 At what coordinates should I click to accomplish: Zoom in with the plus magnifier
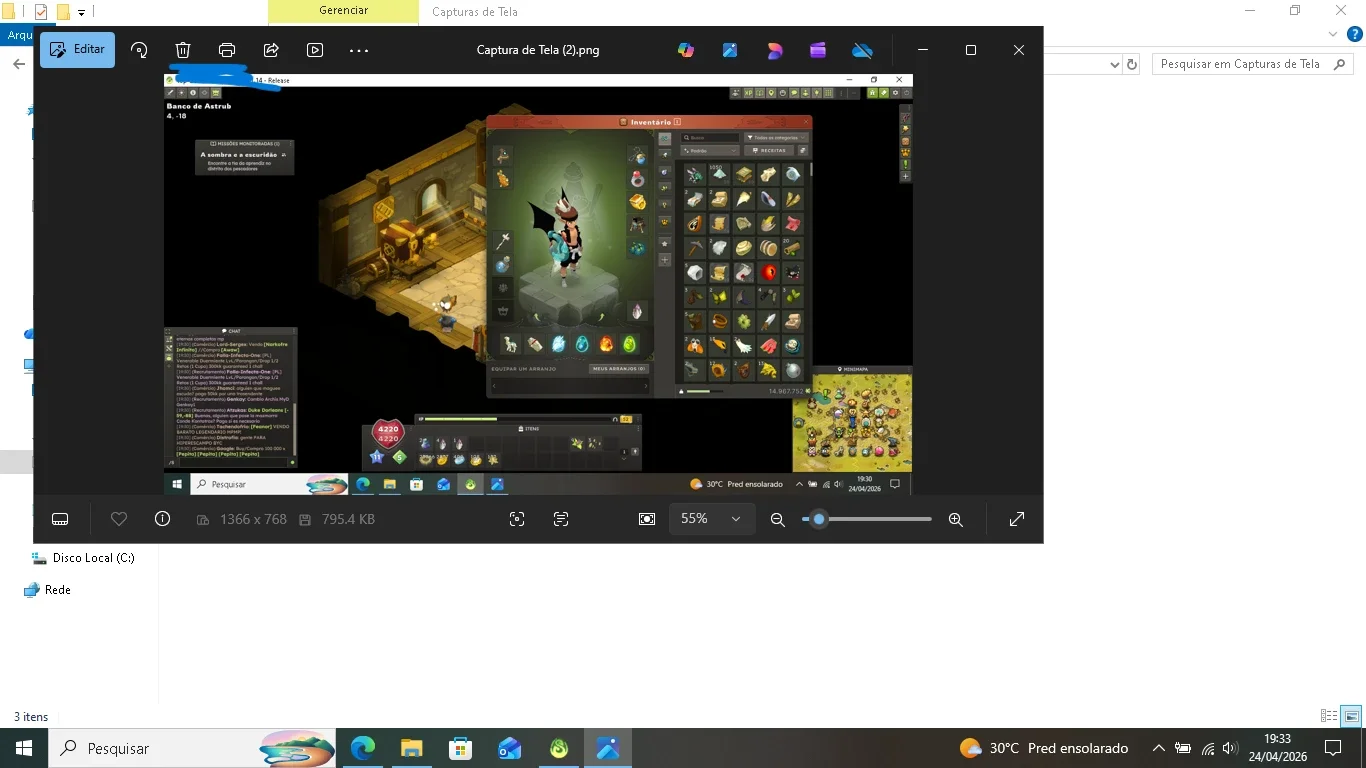click(x=956, y=519)
